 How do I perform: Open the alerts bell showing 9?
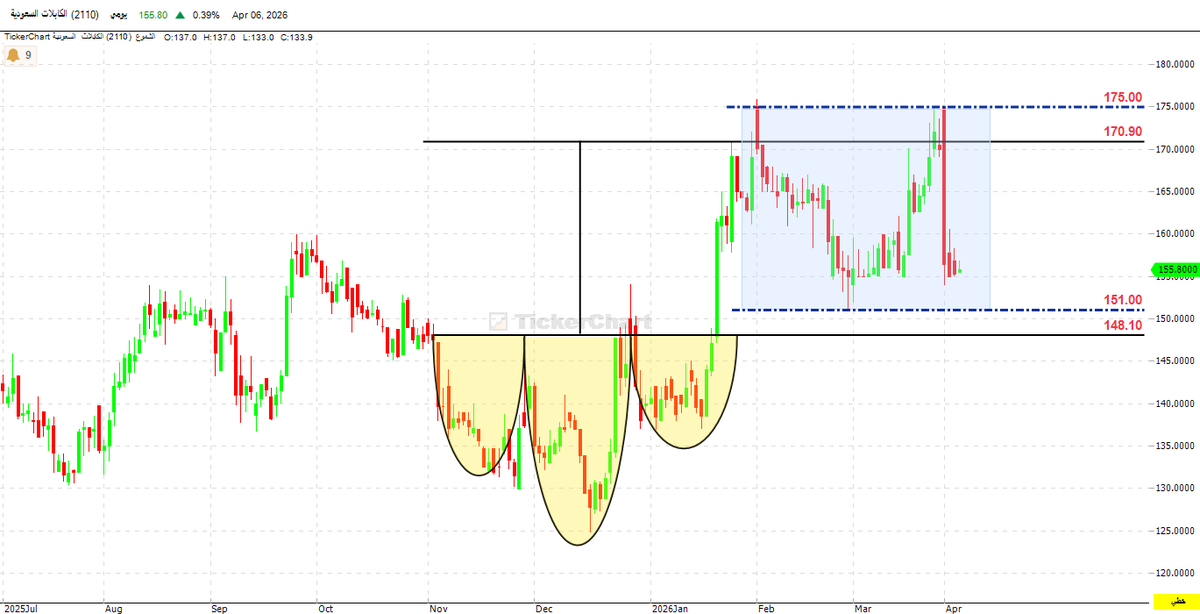coord(20,55)
